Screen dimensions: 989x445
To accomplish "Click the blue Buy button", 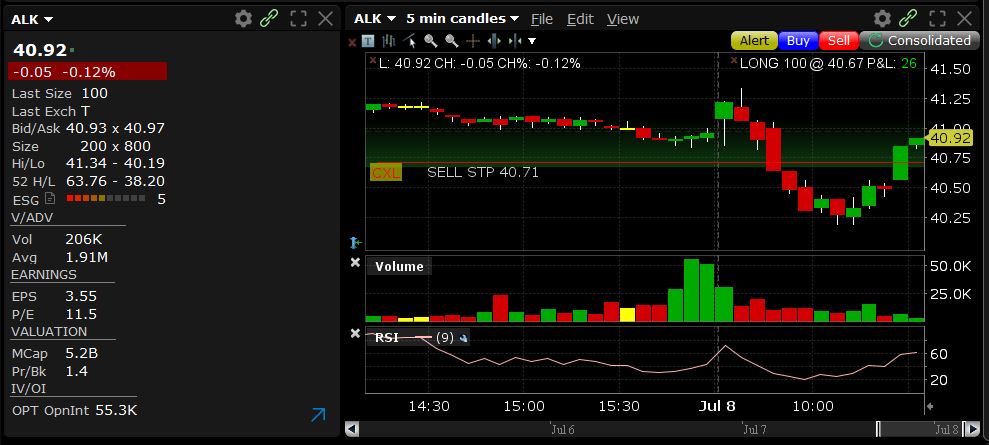I will point(799,41).
